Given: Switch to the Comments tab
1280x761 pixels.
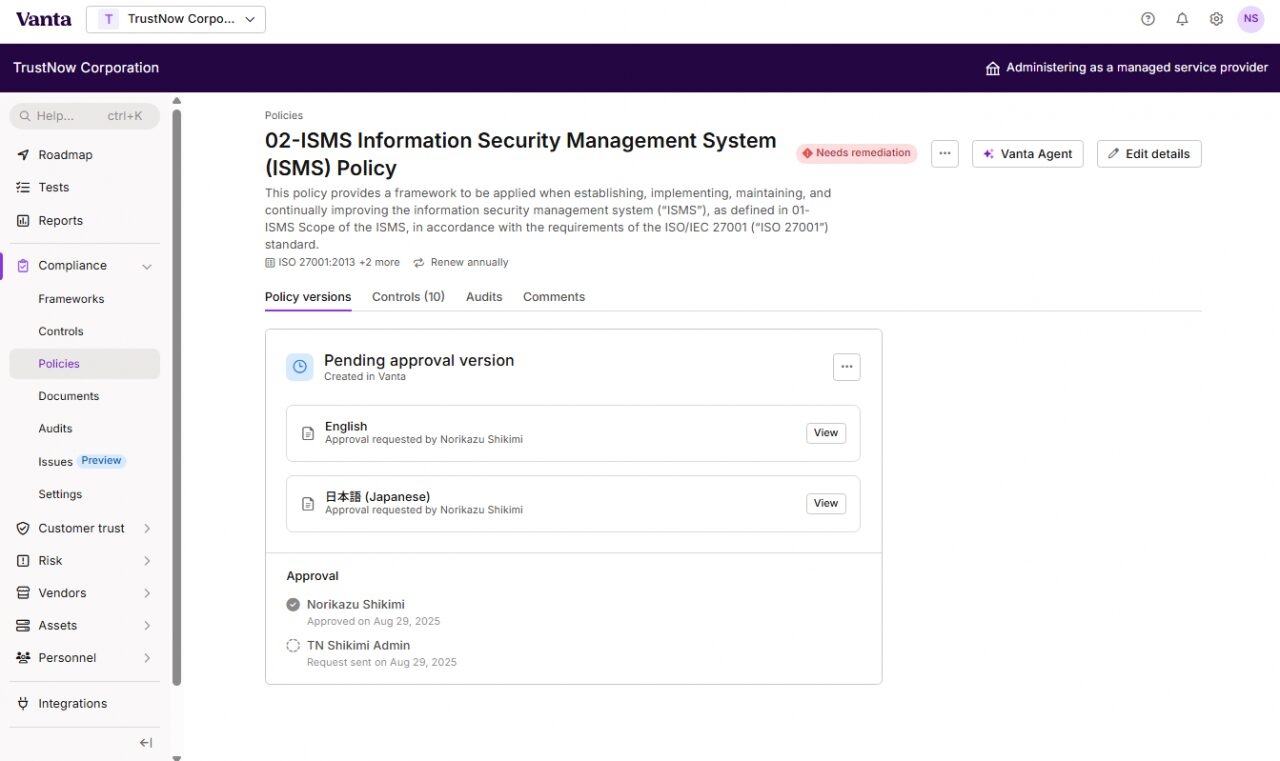Looking at the screenshot, I should 554,297.
